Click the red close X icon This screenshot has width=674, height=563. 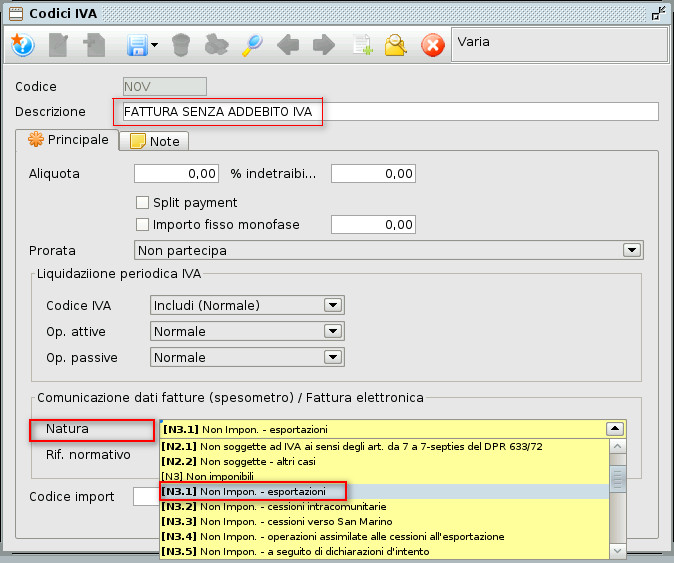[x=433, y=45]
